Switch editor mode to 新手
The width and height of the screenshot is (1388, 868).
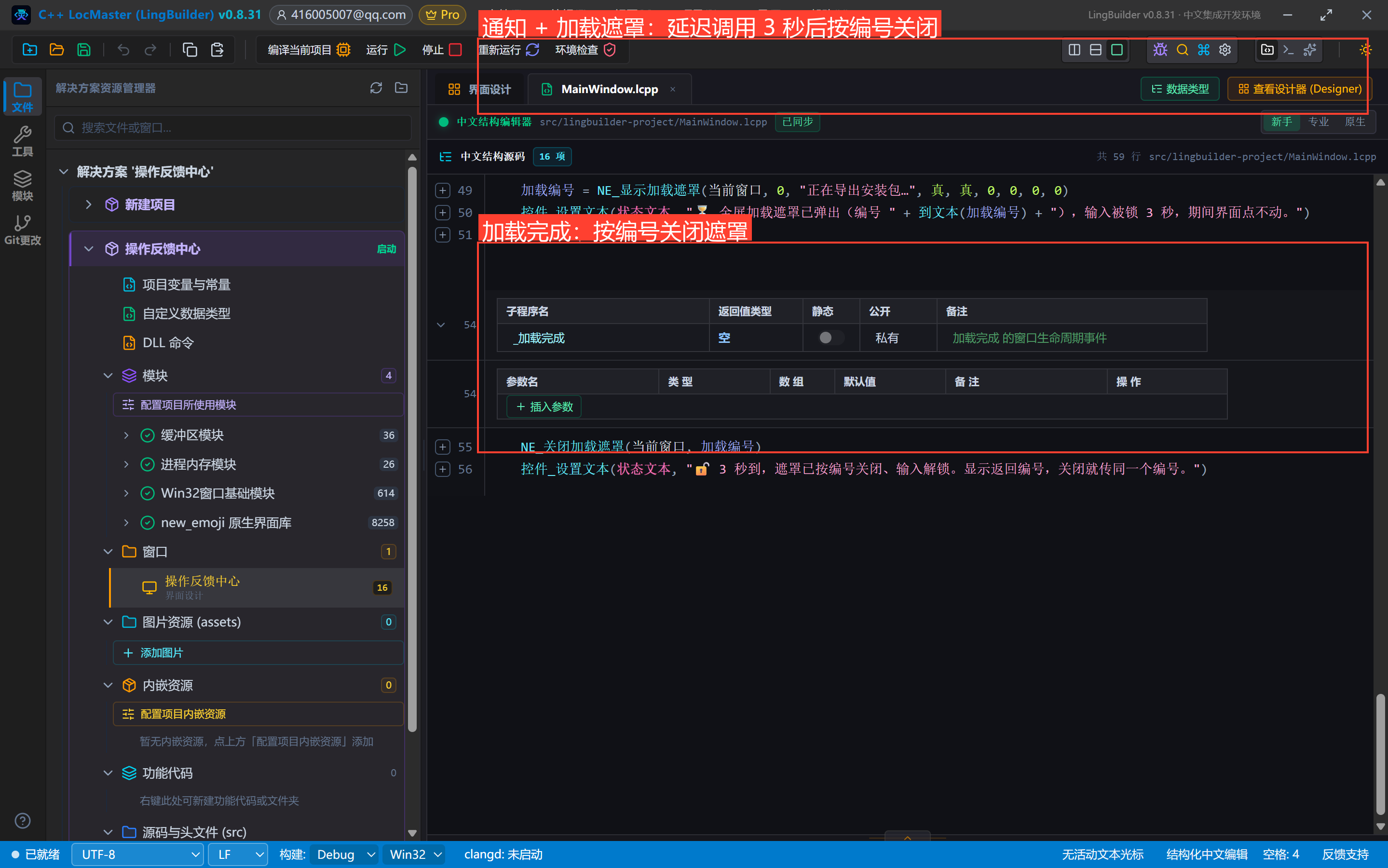(1282, 122)
